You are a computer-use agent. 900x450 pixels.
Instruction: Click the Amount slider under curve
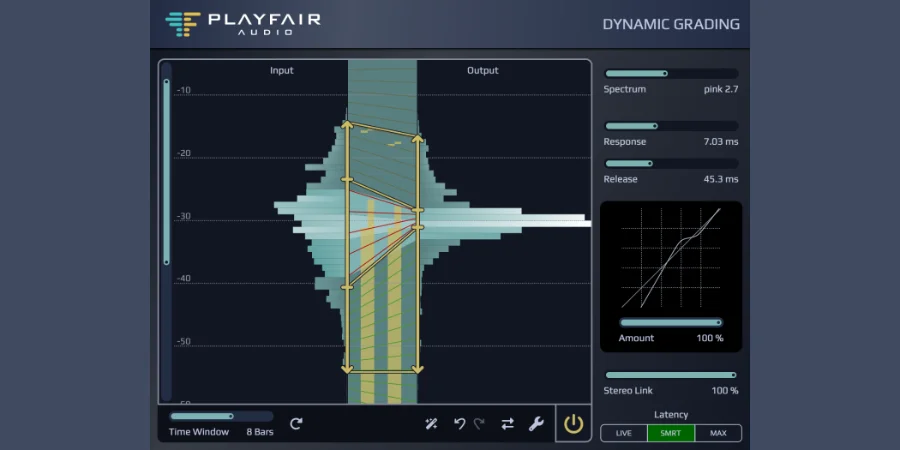point(671,322)
